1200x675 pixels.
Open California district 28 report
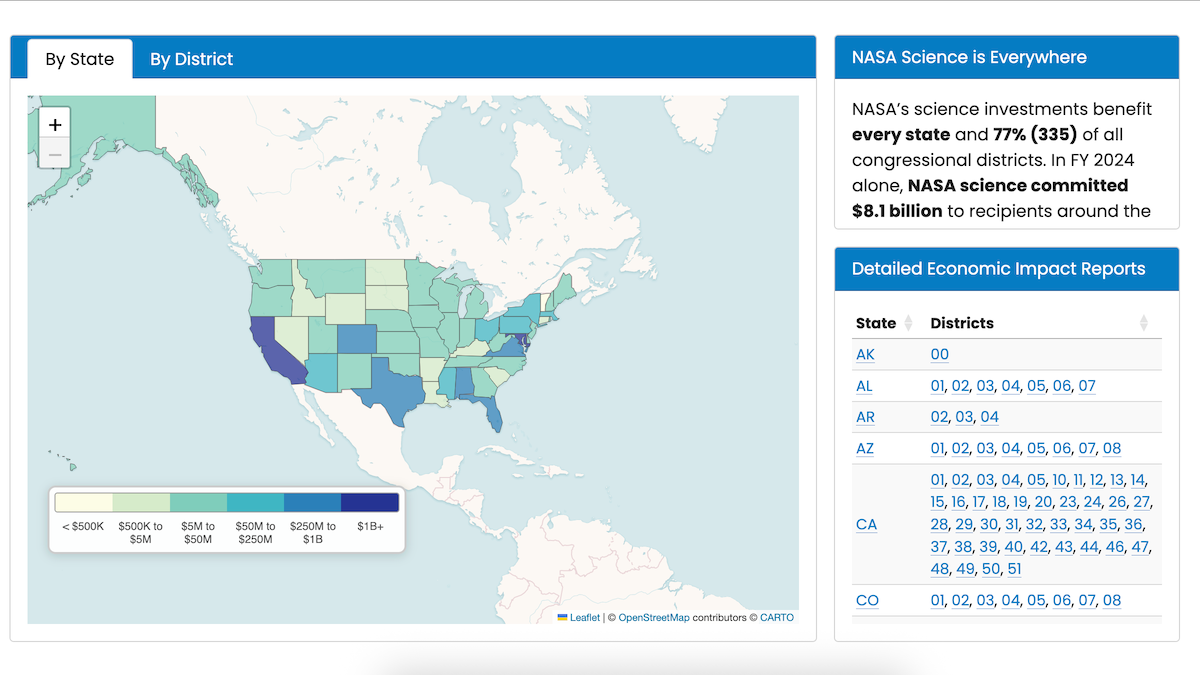click(x=939, y=524)
